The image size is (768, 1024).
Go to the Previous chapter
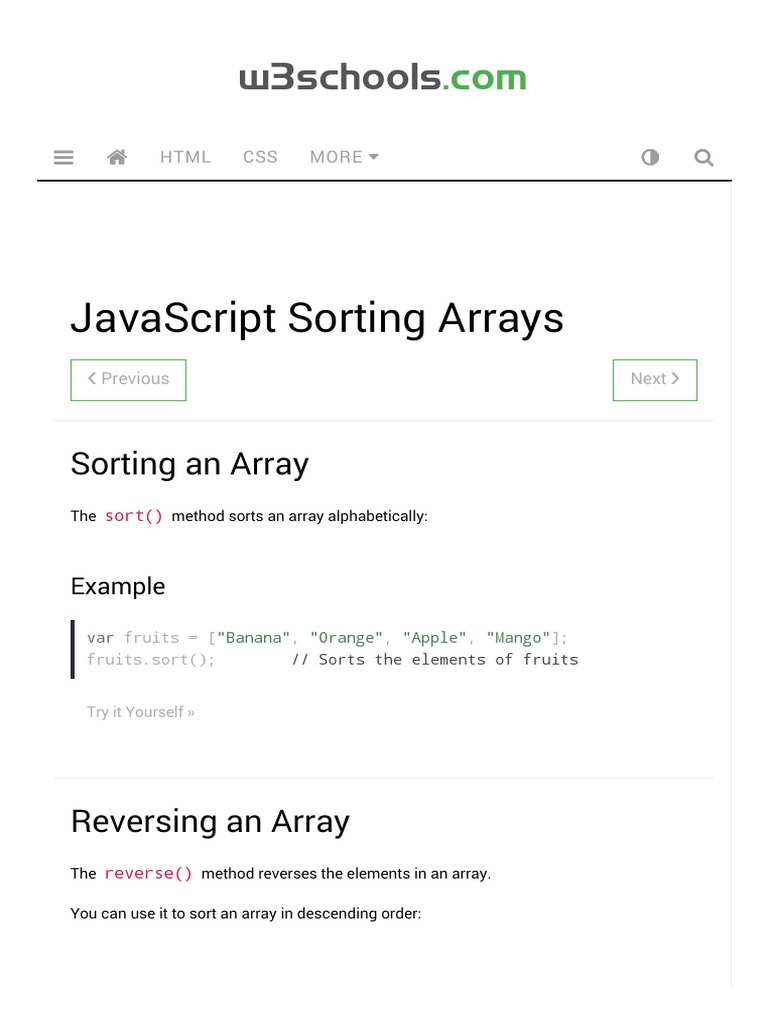128,379
